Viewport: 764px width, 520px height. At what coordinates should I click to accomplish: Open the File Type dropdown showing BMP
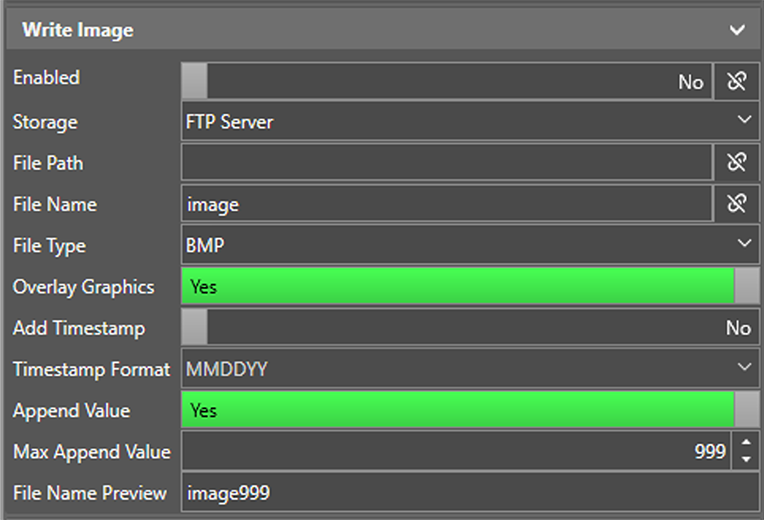(x=470, y=245)
